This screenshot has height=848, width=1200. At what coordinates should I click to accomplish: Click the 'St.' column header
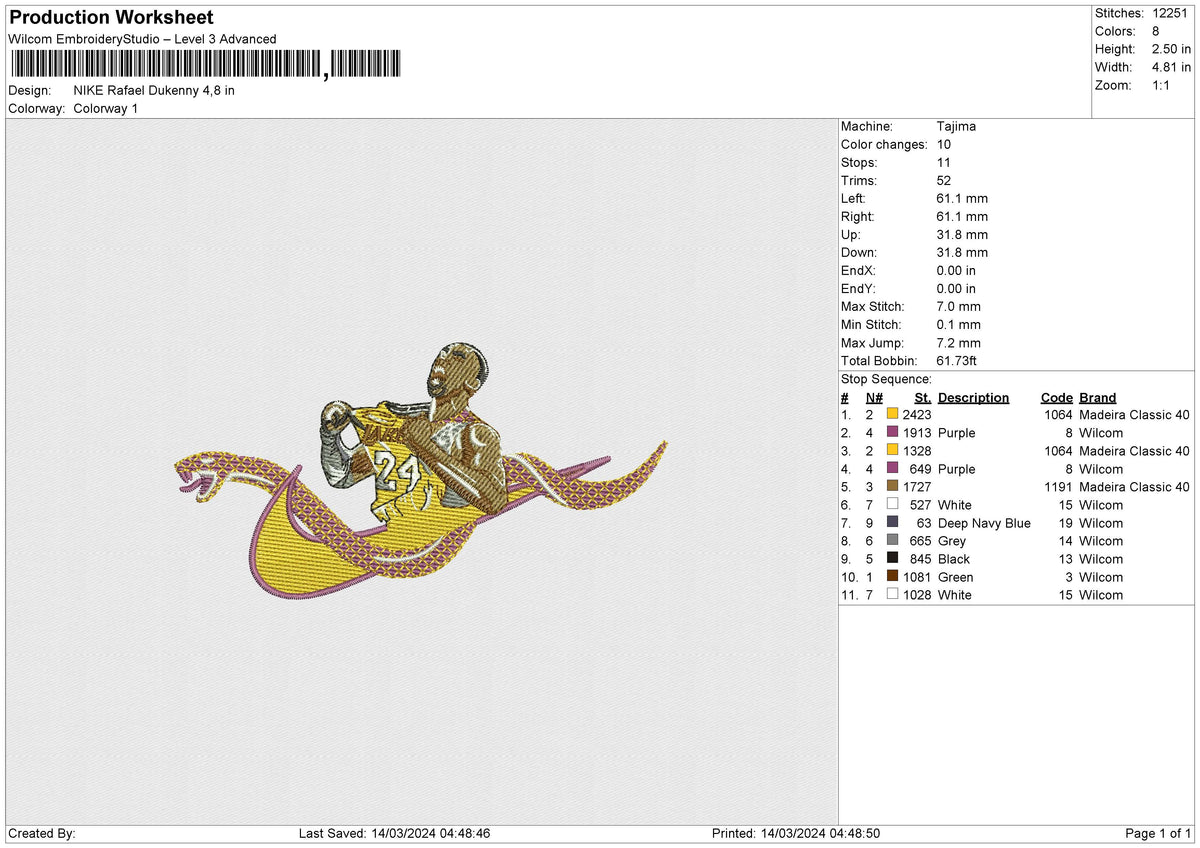[x=923, y=397]
